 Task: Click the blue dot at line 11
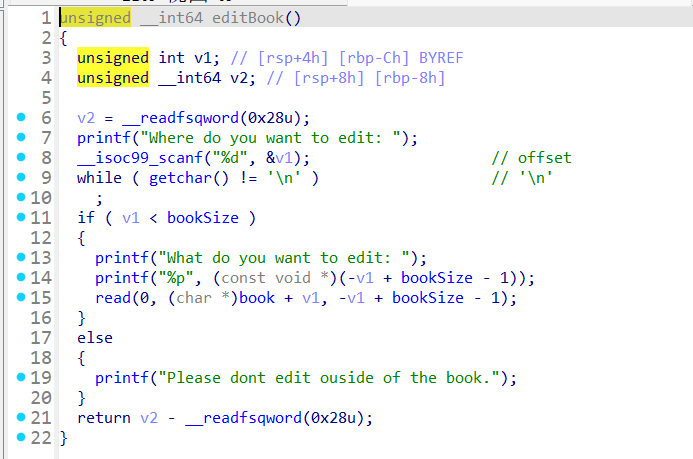[x=22, y=218]
